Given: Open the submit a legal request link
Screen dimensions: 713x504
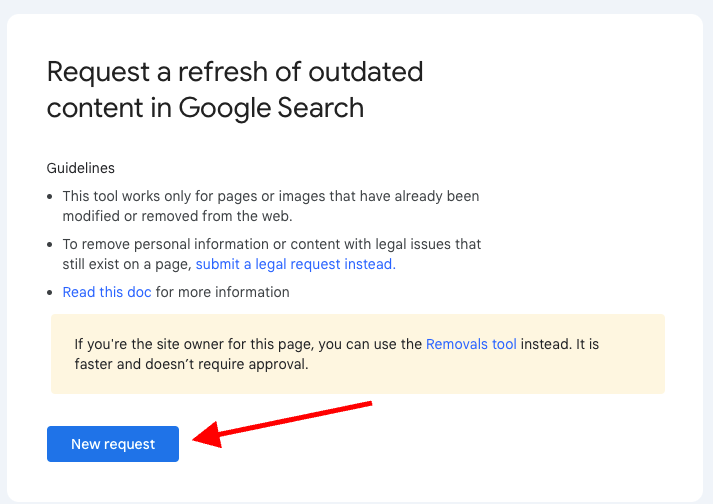Looking at the screenshot, I should pyautogui.click(x=295, y=264).
